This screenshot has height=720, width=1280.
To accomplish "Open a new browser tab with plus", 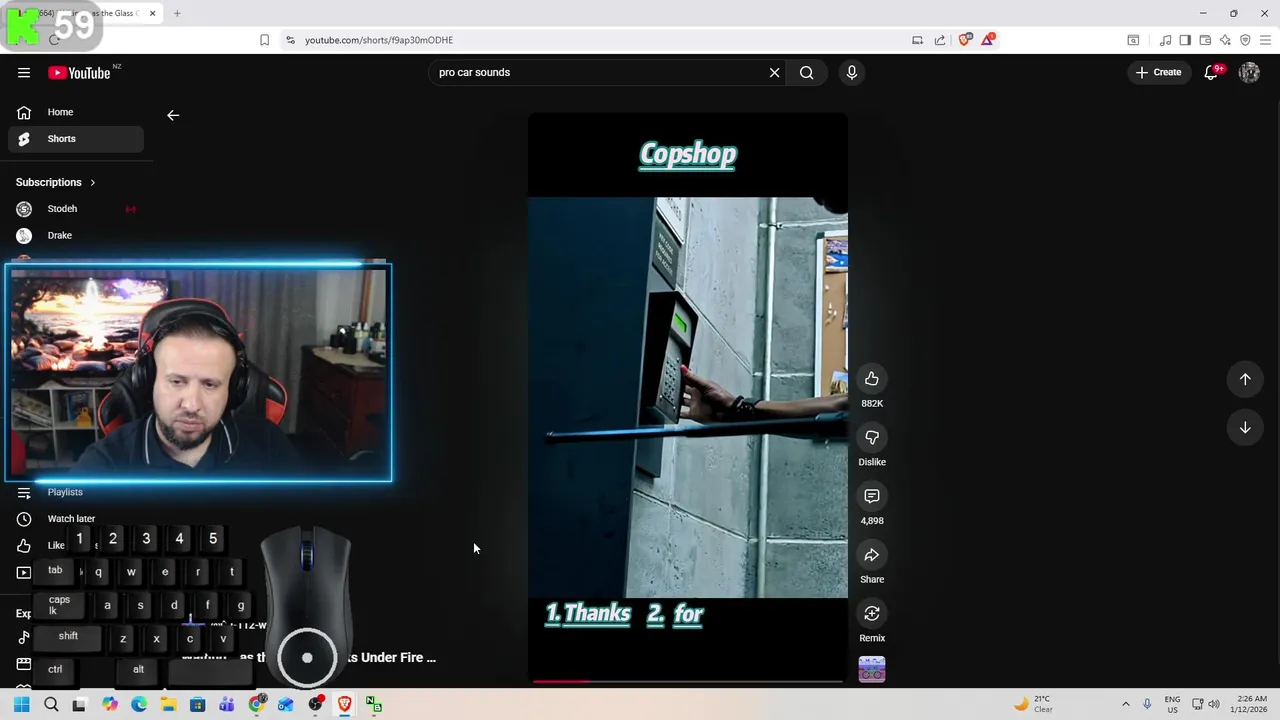I will pos(177,13).
